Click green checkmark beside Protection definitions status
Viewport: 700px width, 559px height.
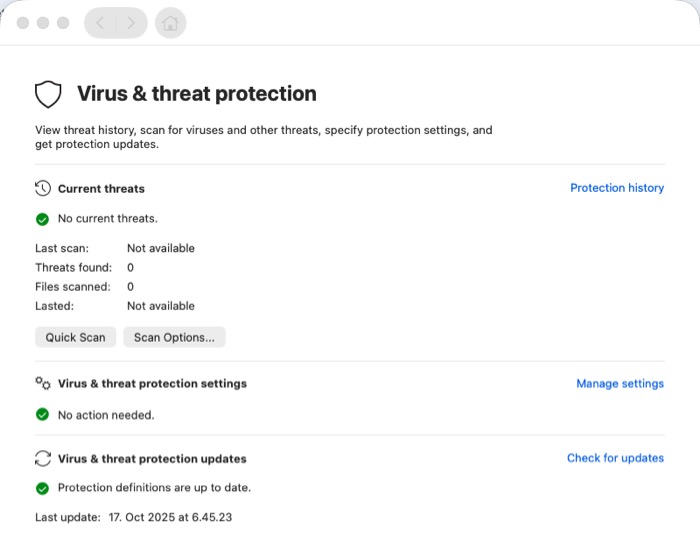(43, 488)
